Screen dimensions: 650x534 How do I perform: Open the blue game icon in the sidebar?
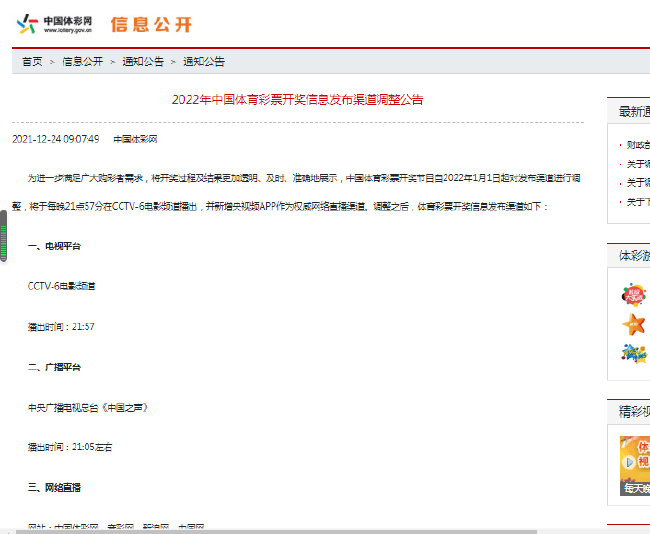(633, 353)
